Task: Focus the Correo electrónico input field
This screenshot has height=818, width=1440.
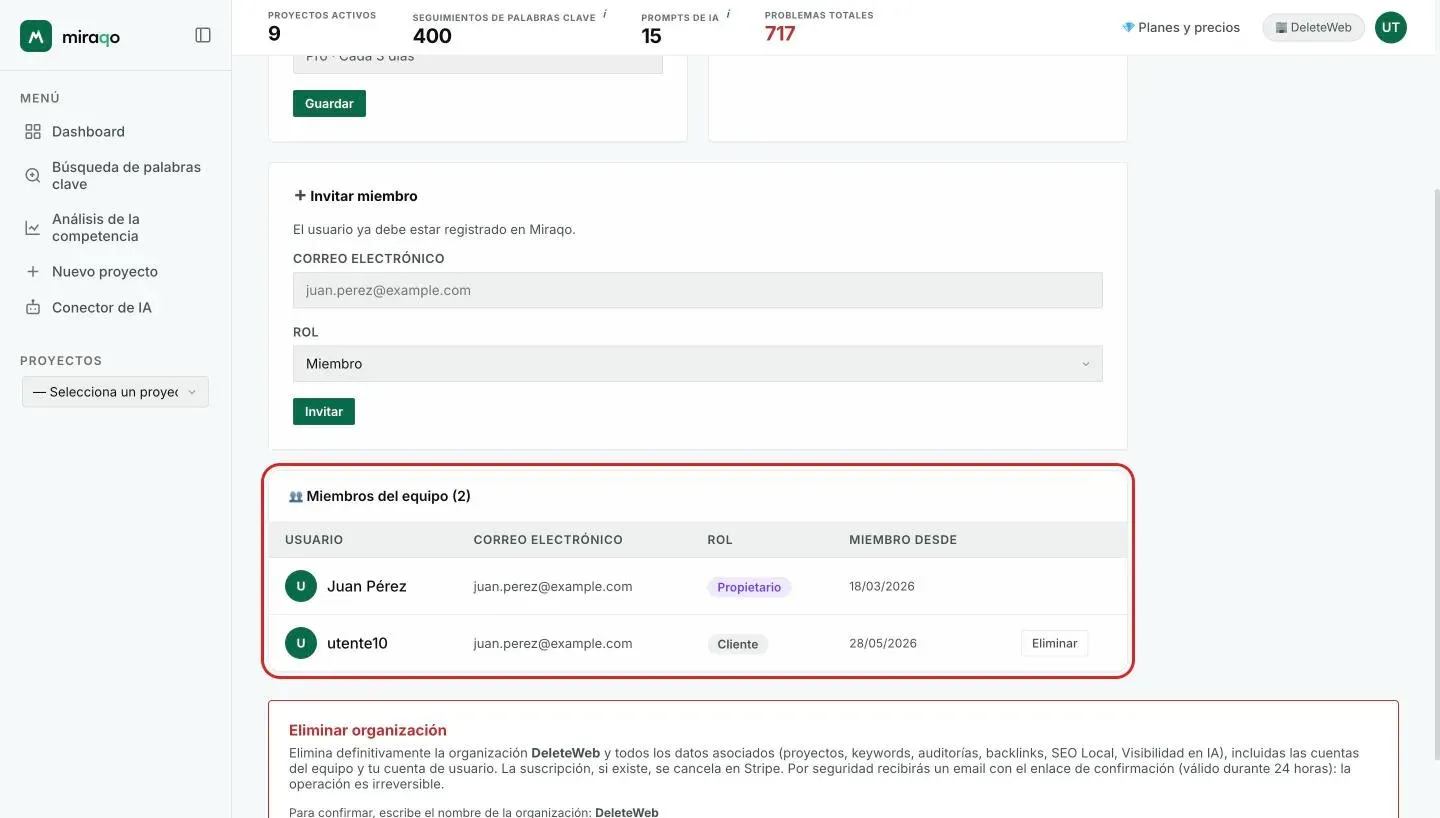Action: tap(697, 290)
